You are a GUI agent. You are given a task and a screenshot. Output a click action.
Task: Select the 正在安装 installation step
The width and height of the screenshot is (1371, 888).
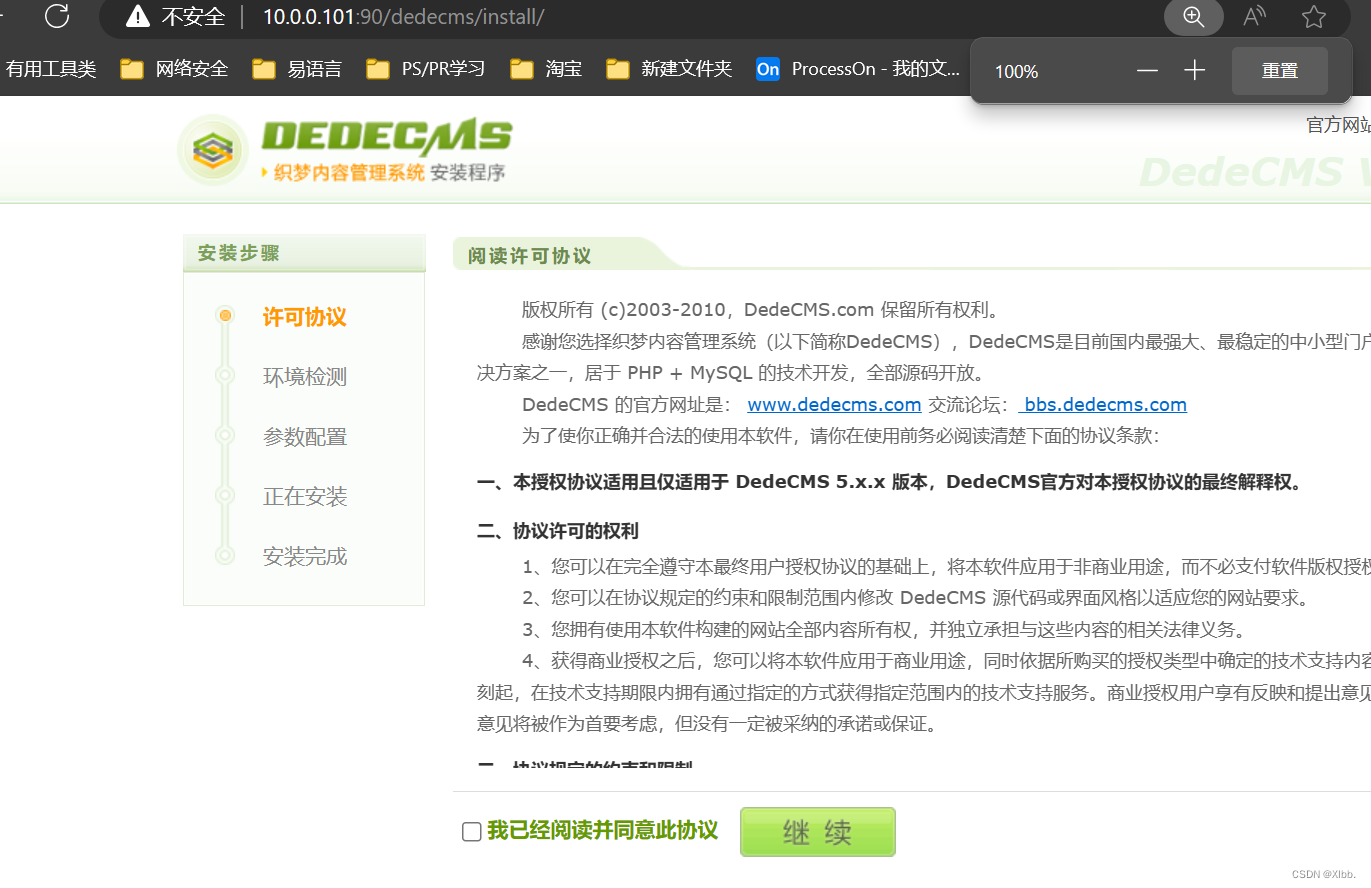(x=304, y=497)
